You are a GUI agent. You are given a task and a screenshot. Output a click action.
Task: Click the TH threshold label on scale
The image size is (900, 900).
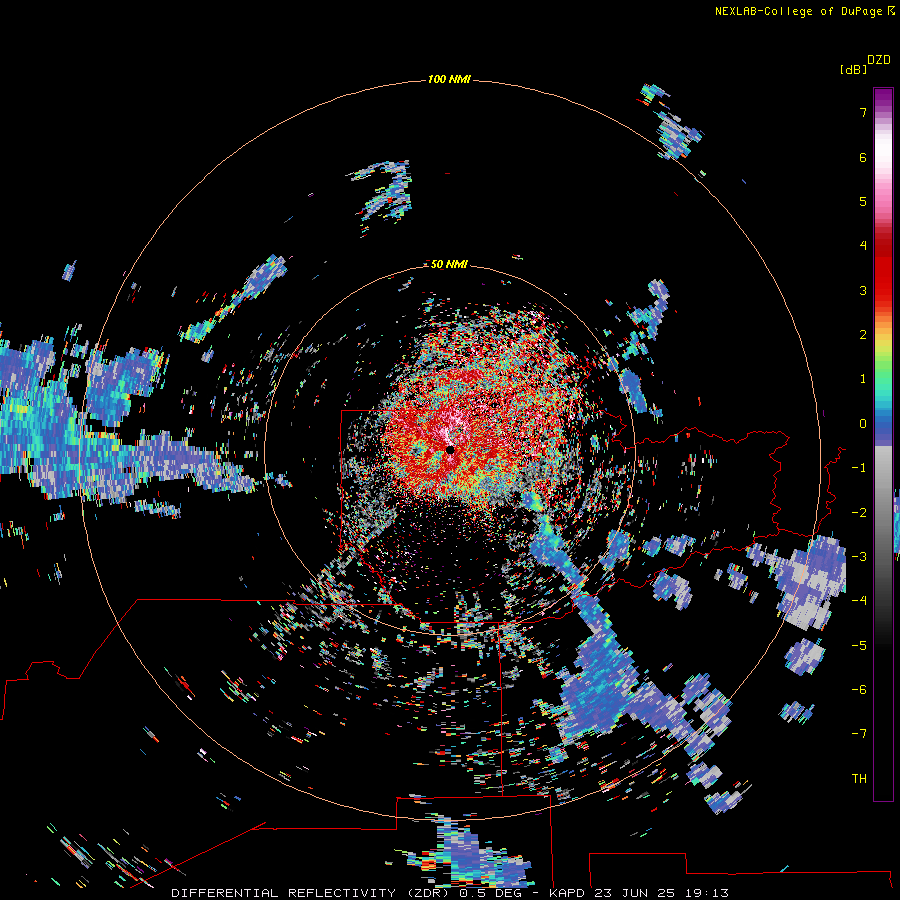point(859,779)
